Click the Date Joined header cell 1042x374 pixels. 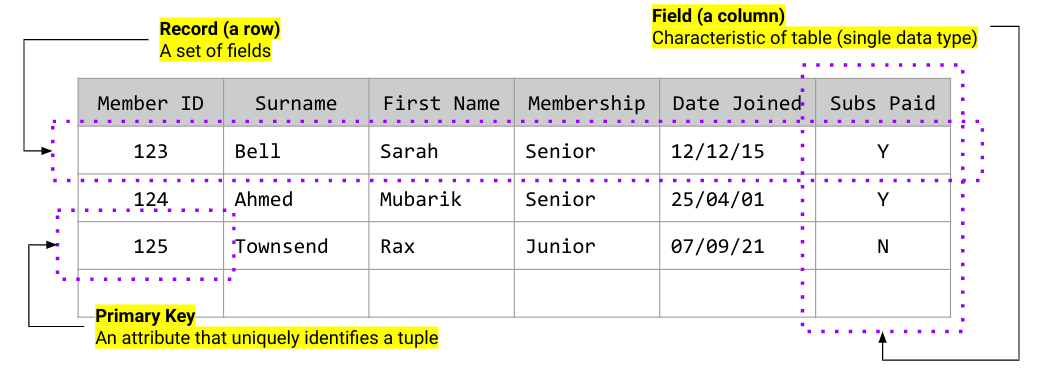coord(738,103)
